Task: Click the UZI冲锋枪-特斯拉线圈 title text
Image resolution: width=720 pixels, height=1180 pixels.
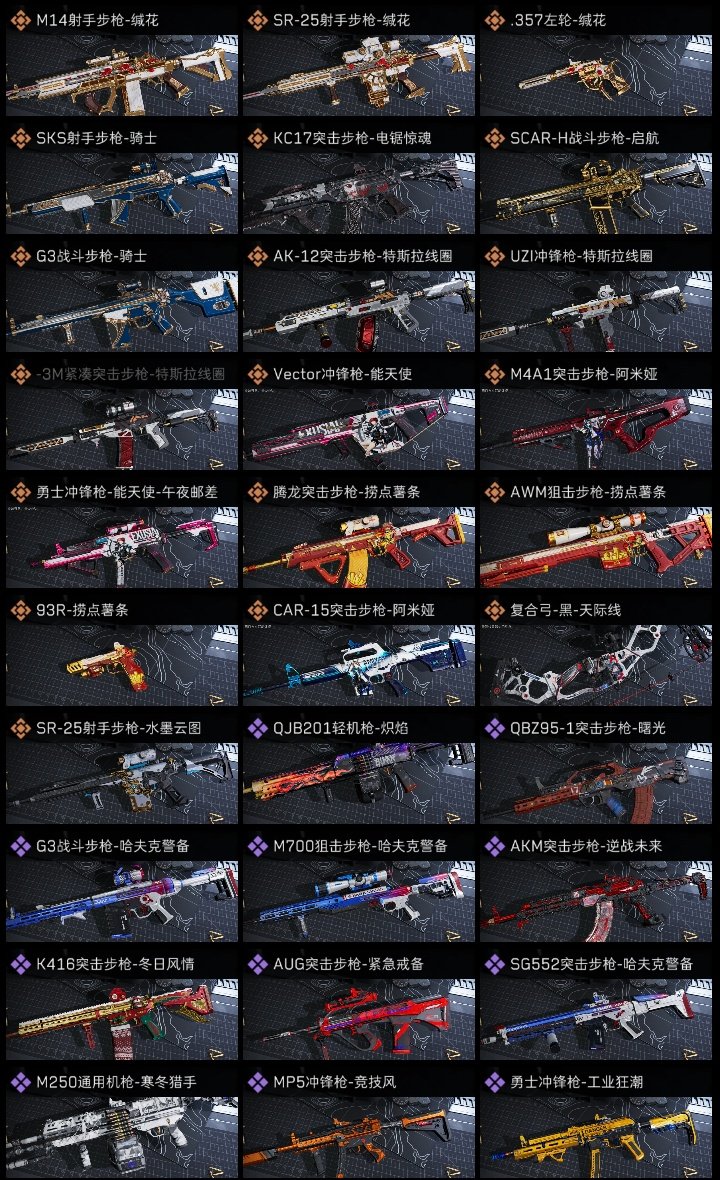Action: point(582,256)
